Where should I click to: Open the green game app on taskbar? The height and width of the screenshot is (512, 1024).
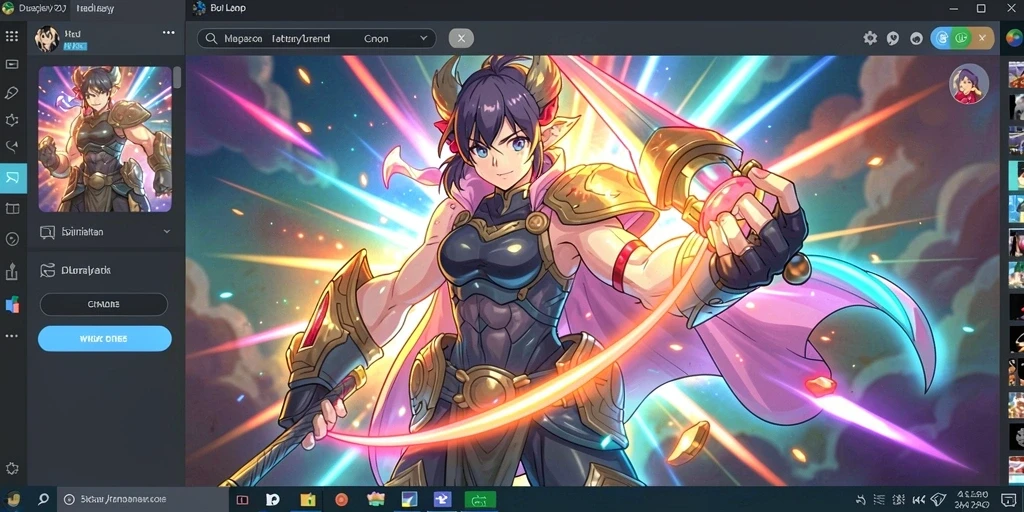click(x=480, y=500)
